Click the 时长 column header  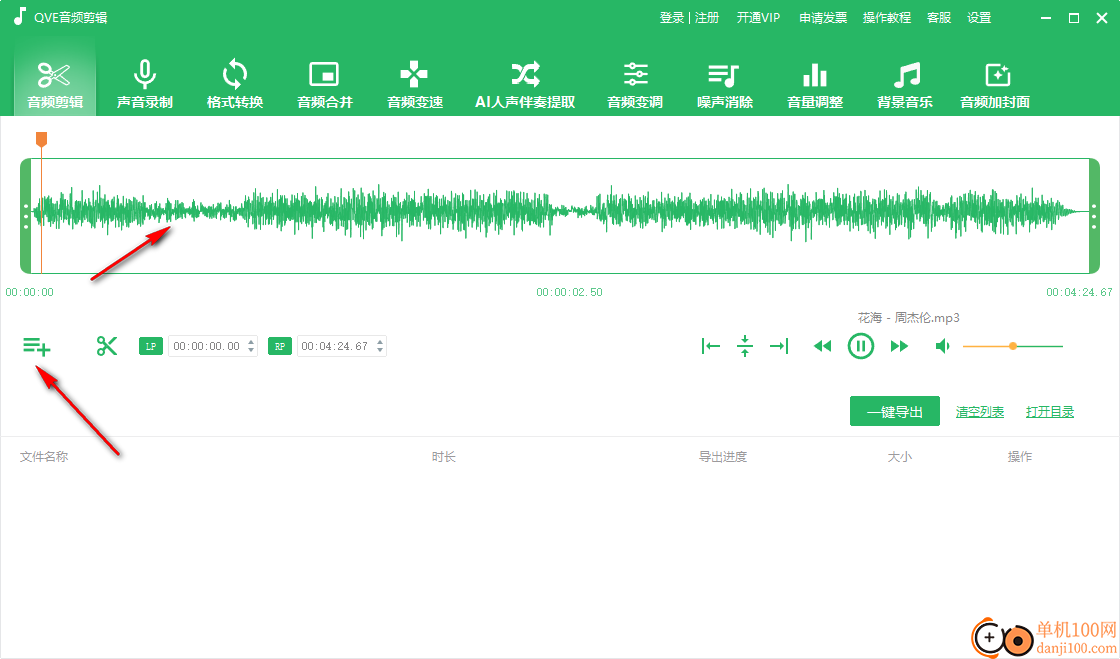pos(444,457)
